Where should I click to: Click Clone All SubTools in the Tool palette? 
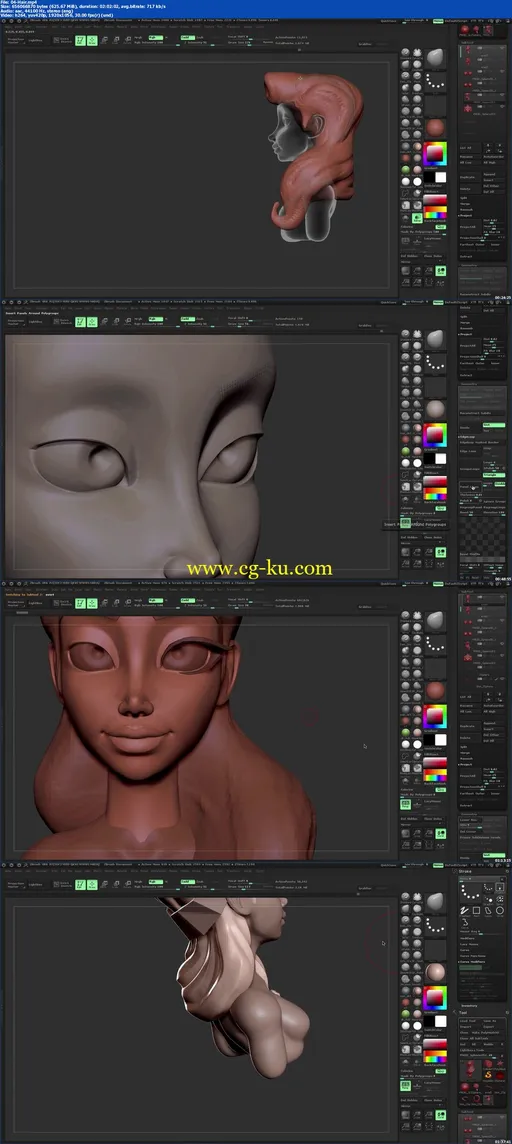tap(474, 1038)
